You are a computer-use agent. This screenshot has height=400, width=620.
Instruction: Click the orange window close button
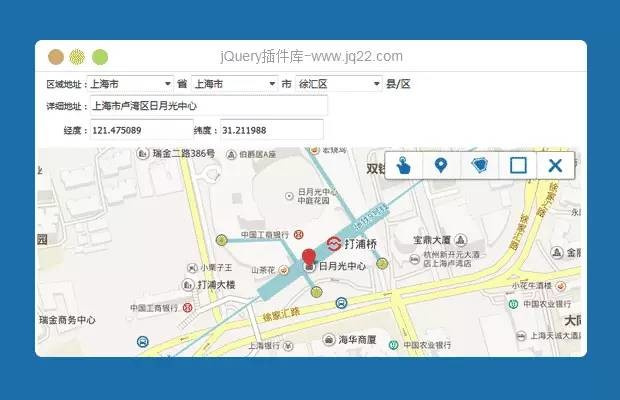pyautogui.click(x=56, y=57)
